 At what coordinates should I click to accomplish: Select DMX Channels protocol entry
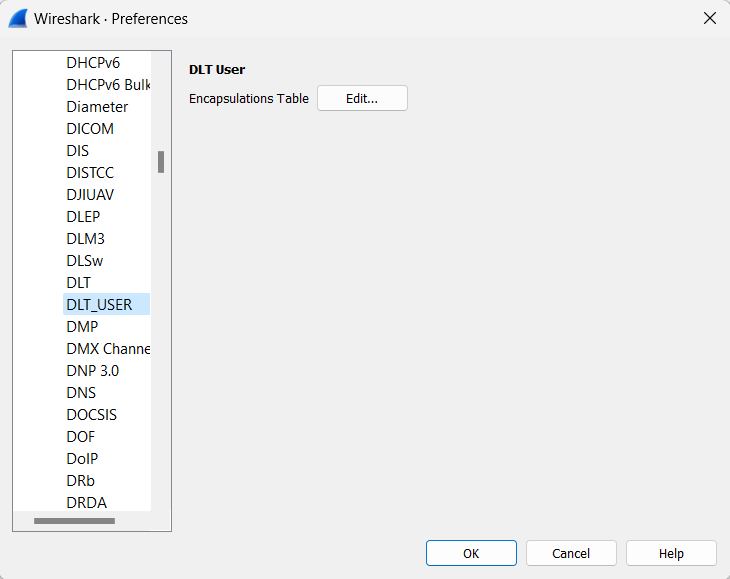coord(108,349)
